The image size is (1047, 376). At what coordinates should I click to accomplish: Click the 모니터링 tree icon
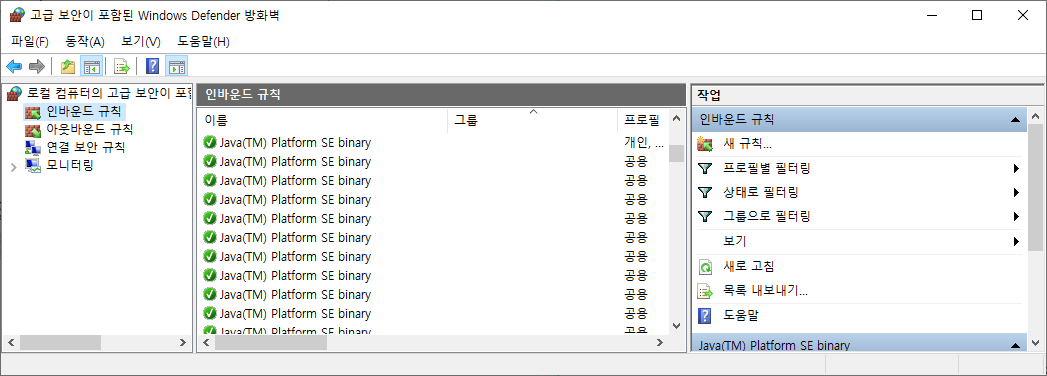[33, 165]
